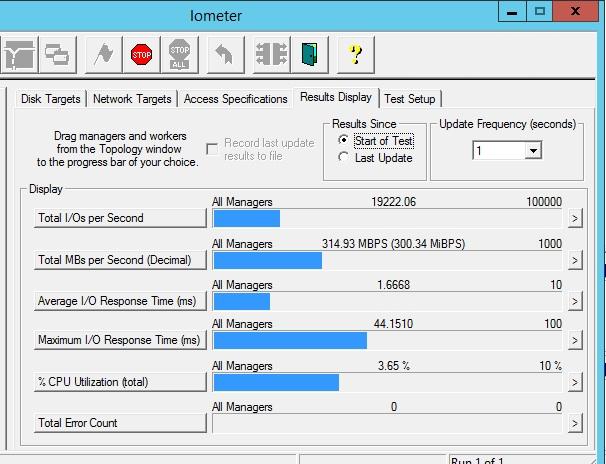
Task: Click the empty Total Error Count bar
Action: pos(387,424)
